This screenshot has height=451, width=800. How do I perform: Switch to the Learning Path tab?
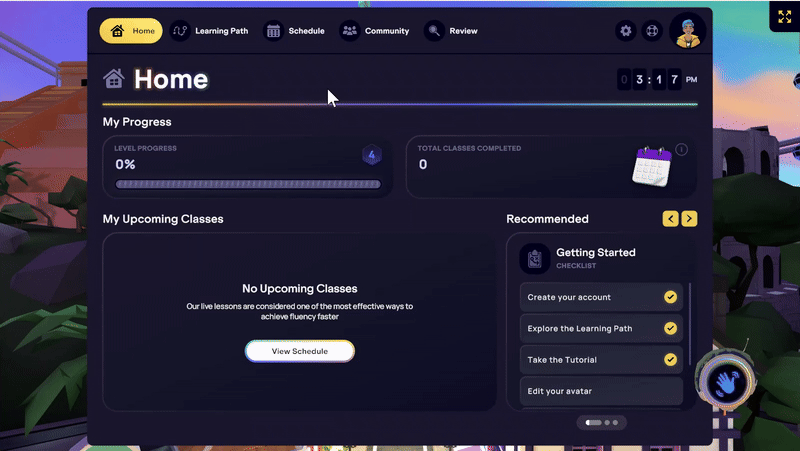pos(210,31)
